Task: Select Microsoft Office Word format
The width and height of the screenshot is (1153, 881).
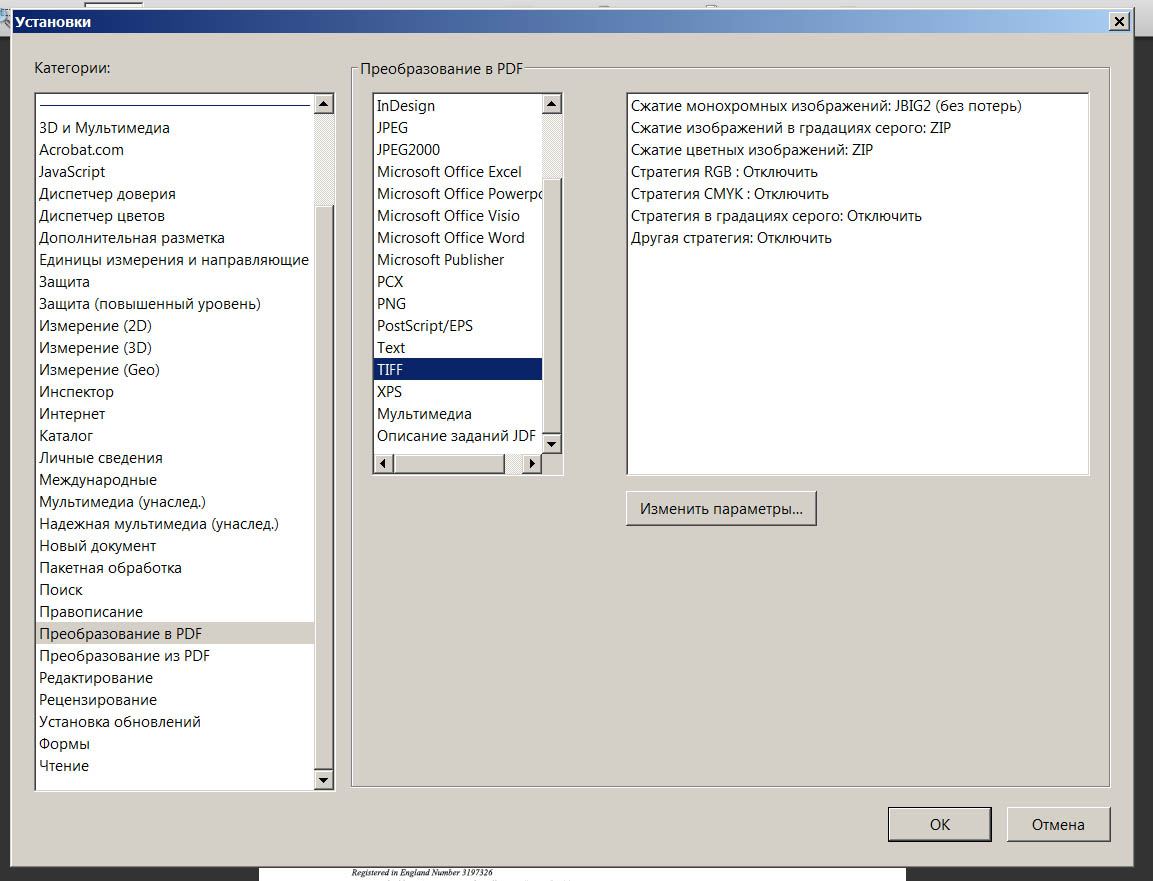Action: pyautogui.click(x=458, y=238)
